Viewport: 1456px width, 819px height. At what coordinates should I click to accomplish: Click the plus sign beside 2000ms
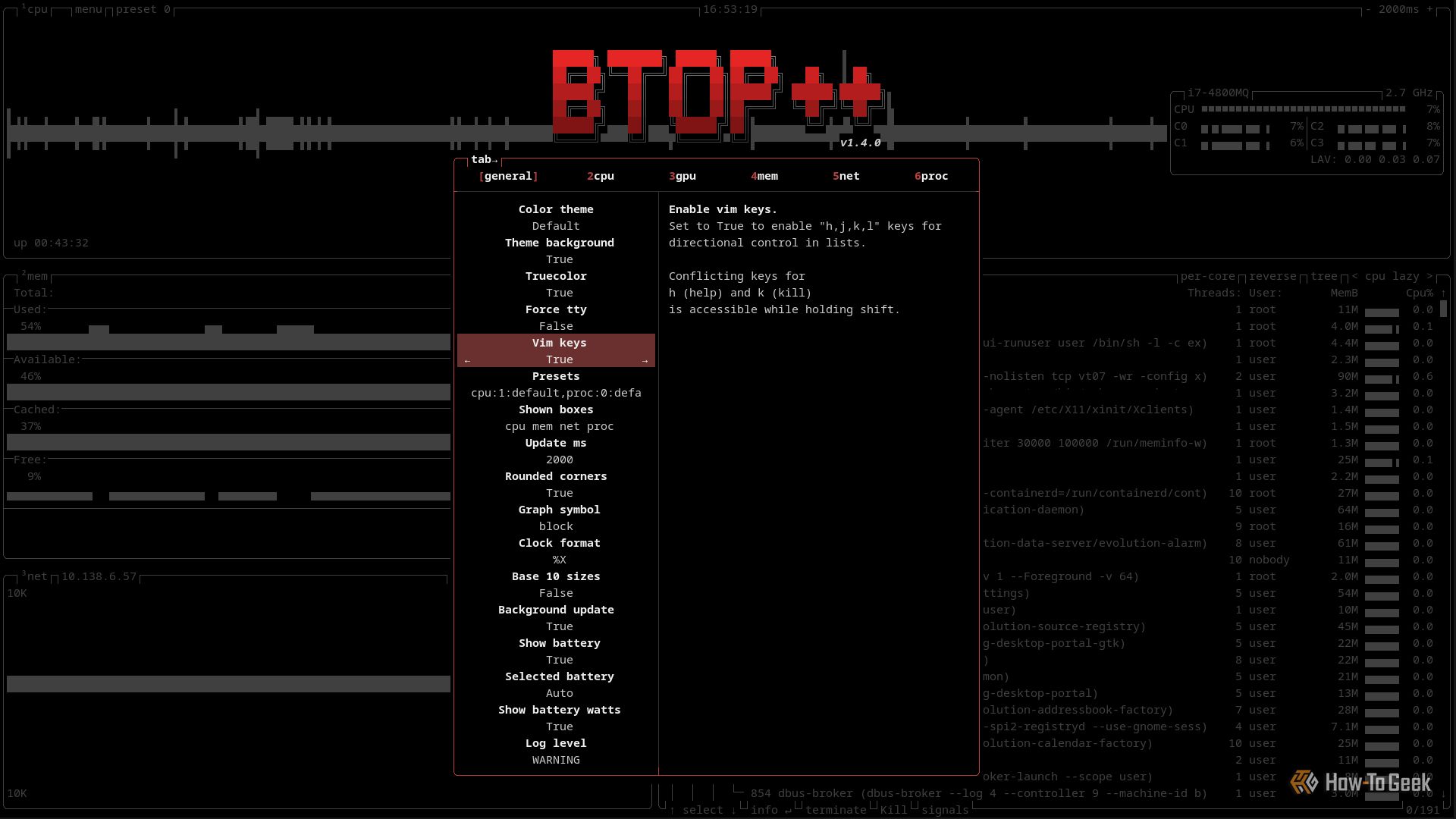1430,9
